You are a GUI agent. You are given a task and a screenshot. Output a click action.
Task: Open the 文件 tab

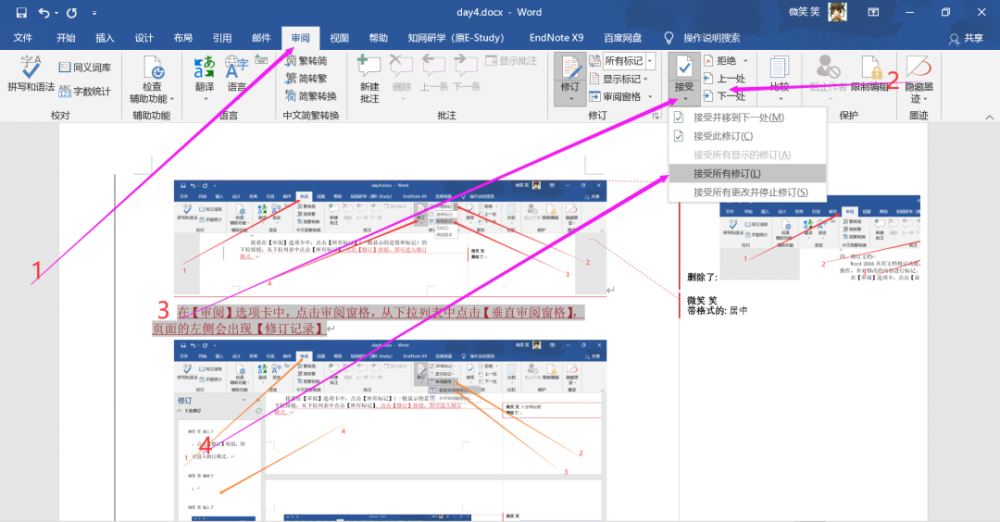coord(23,38)
